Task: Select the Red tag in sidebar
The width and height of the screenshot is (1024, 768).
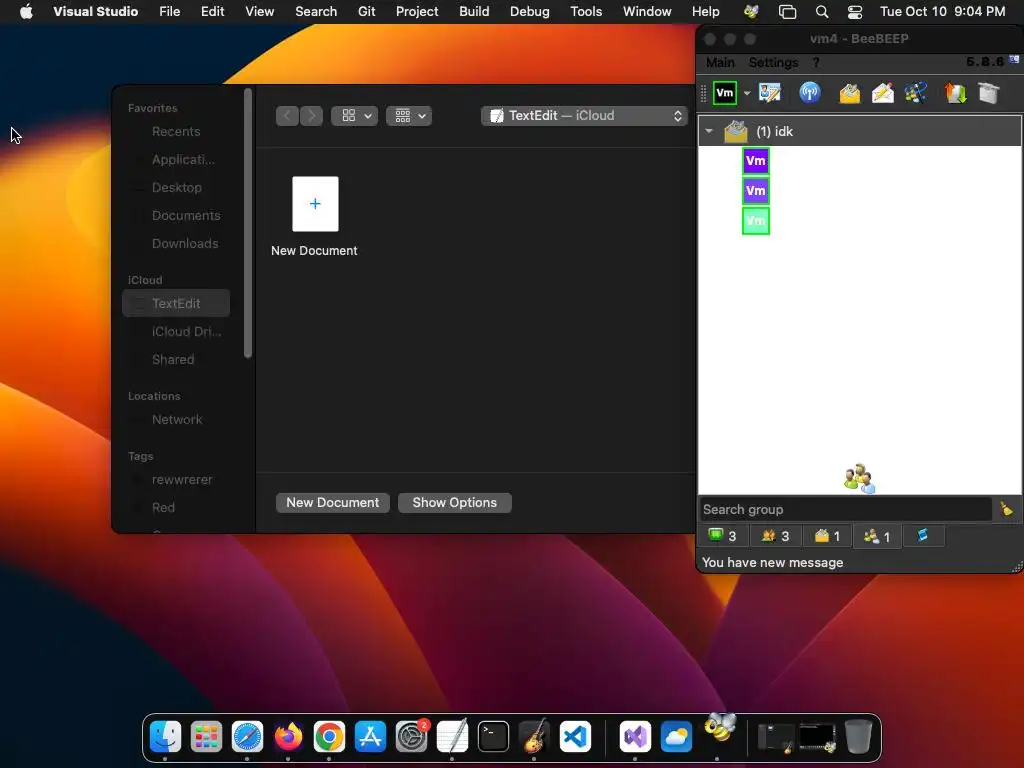Action: [176, 507]
